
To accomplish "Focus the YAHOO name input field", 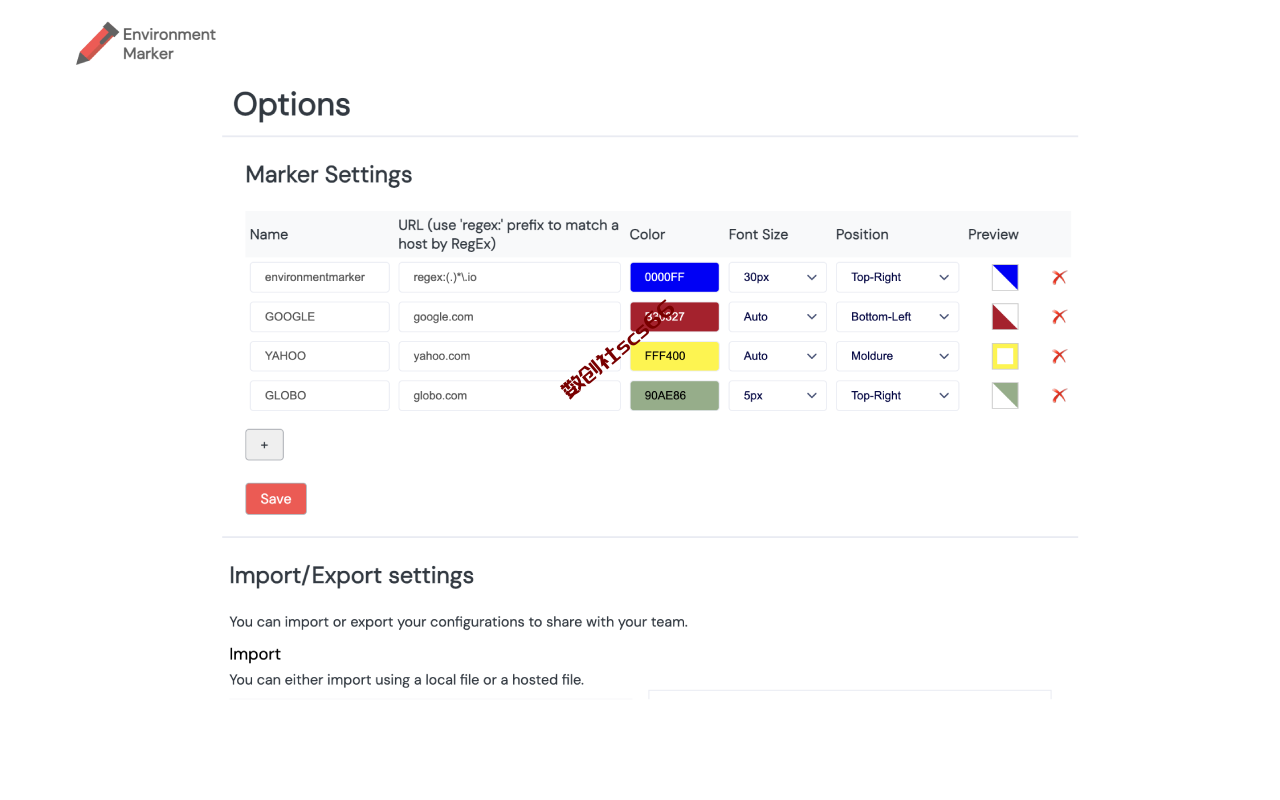I will pos(319,356).
